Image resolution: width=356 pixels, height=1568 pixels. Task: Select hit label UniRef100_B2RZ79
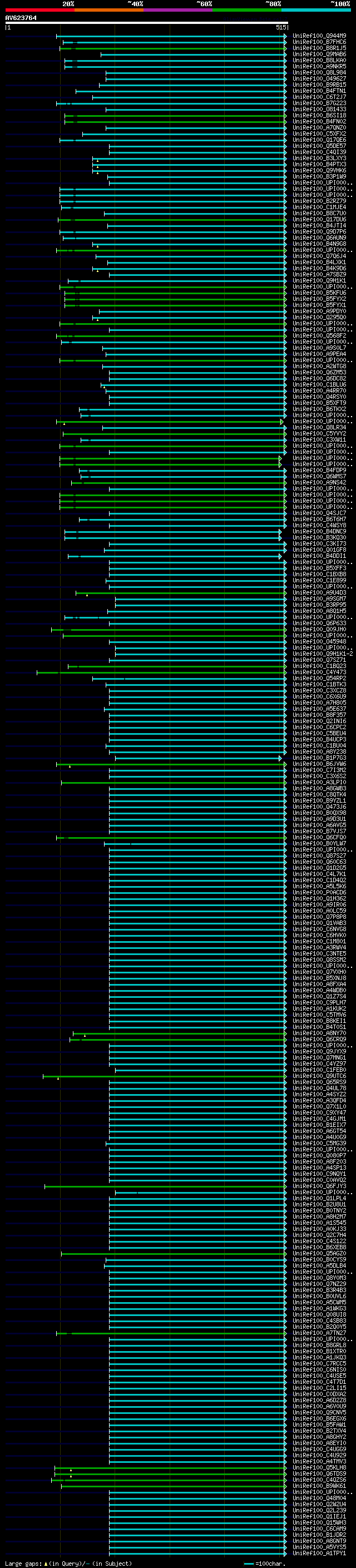pos(319,201)
